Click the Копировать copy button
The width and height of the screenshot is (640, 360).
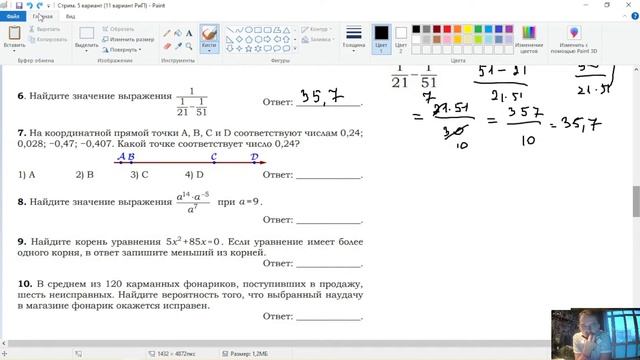pyautogui.click(x=47, y=40)
